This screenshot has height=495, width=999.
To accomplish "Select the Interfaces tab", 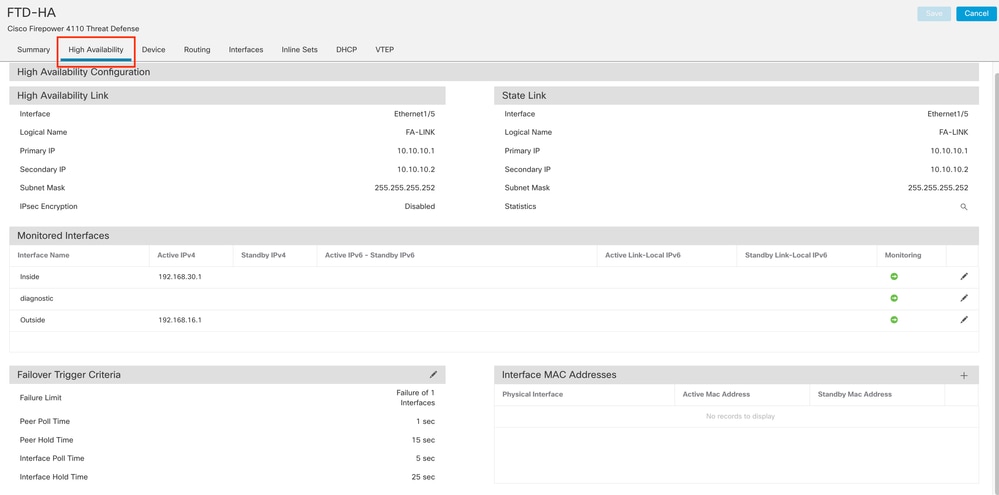I will pyautogui.click(x=246, y=49).
